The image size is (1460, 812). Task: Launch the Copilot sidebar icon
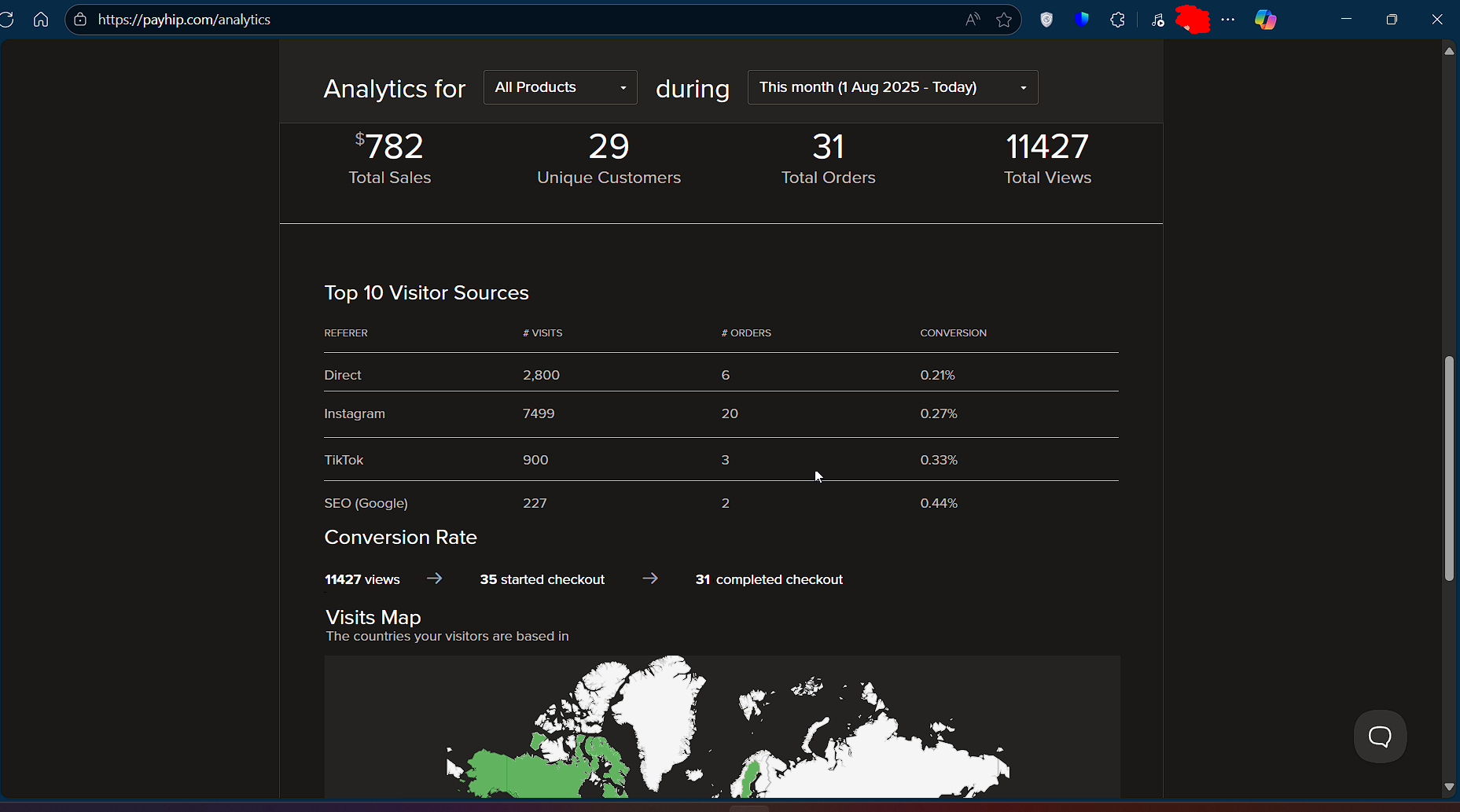click(1265, 20)
